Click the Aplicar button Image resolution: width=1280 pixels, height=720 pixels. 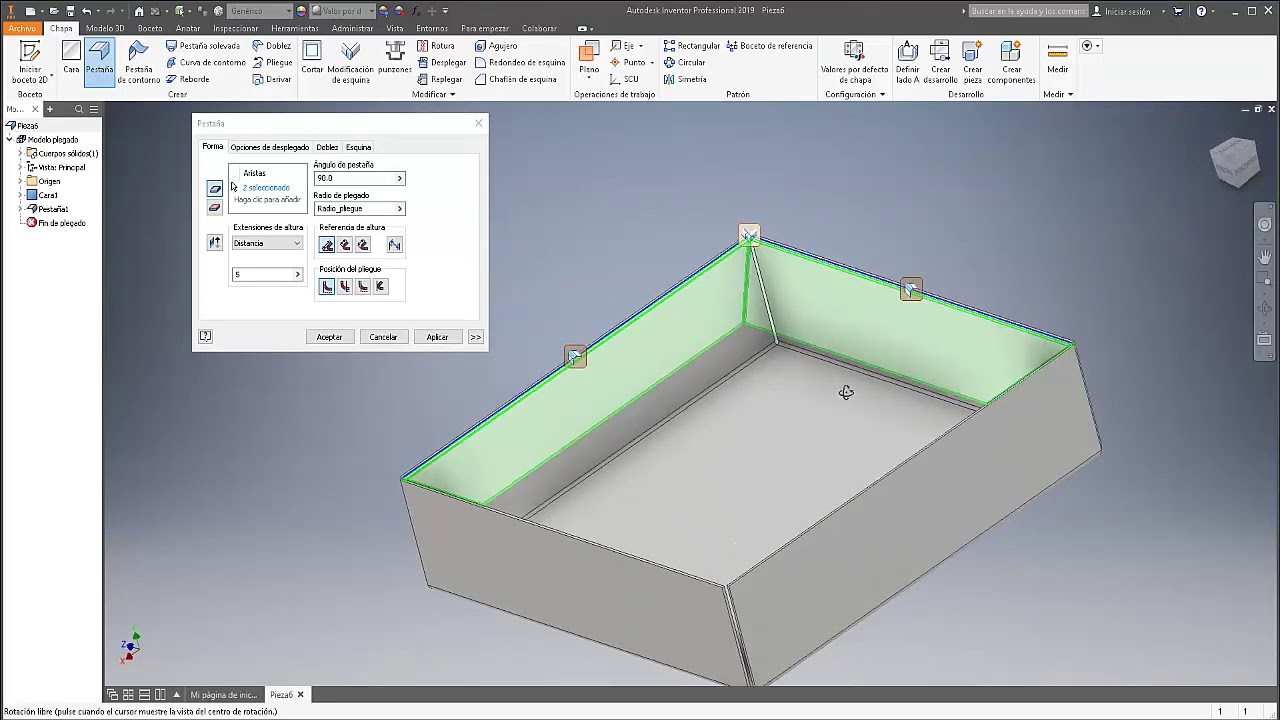pyautogui.click(x=437, y=337)
